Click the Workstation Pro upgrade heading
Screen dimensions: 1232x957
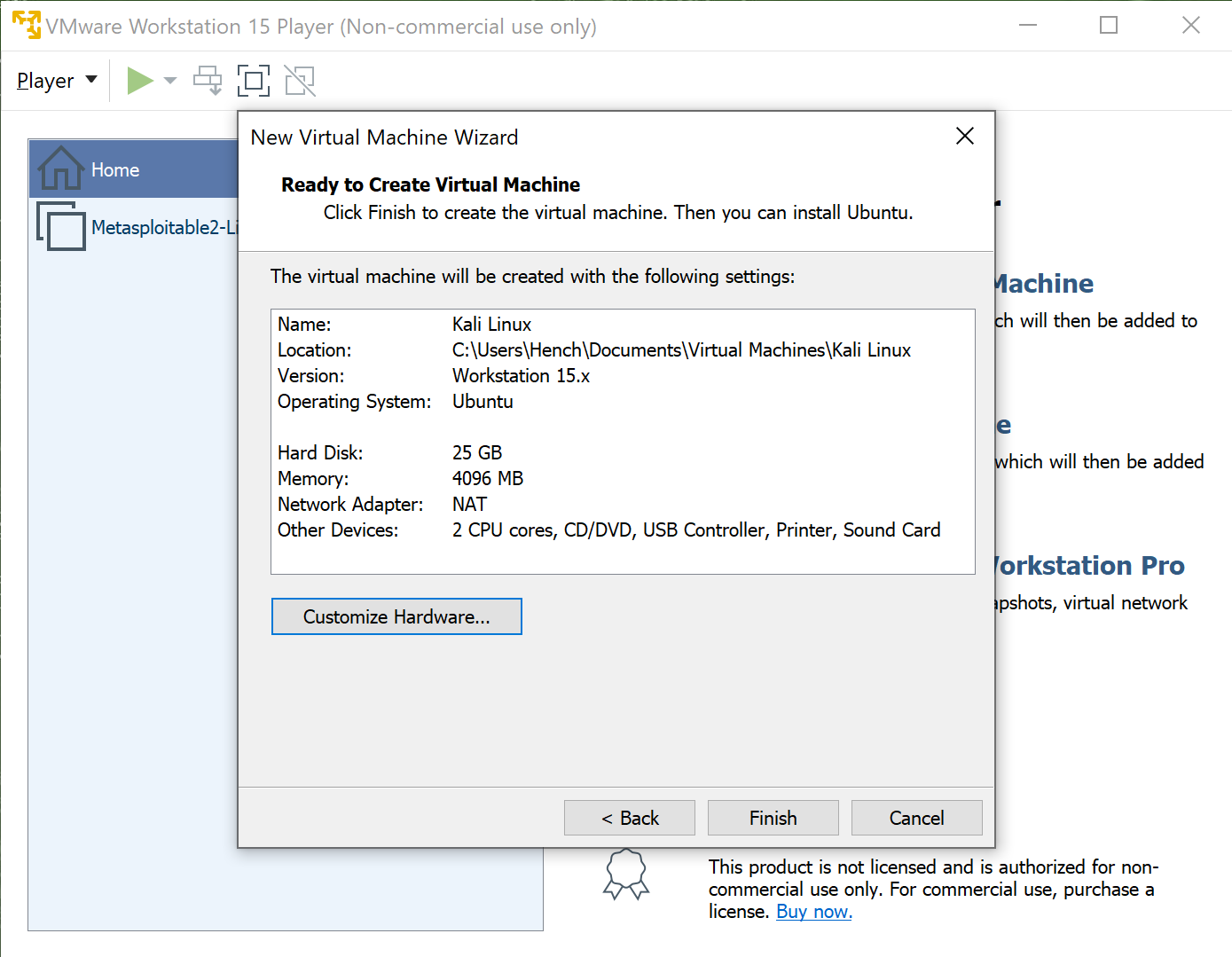click(x=1089, y=566)
